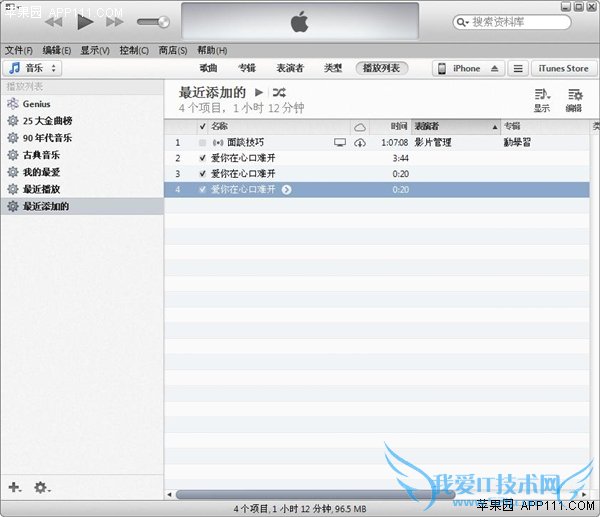Click the 影片管理 artist cell
This screenshot has height=517, width=600.
(433, 143)
